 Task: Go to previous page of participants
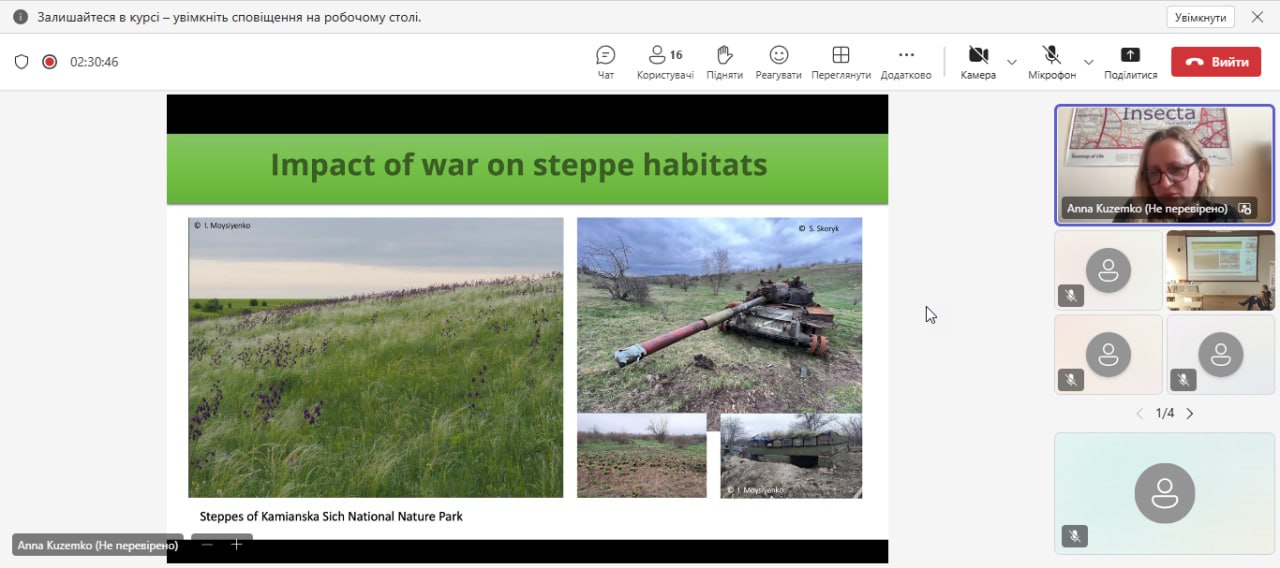pos(1139,413)
